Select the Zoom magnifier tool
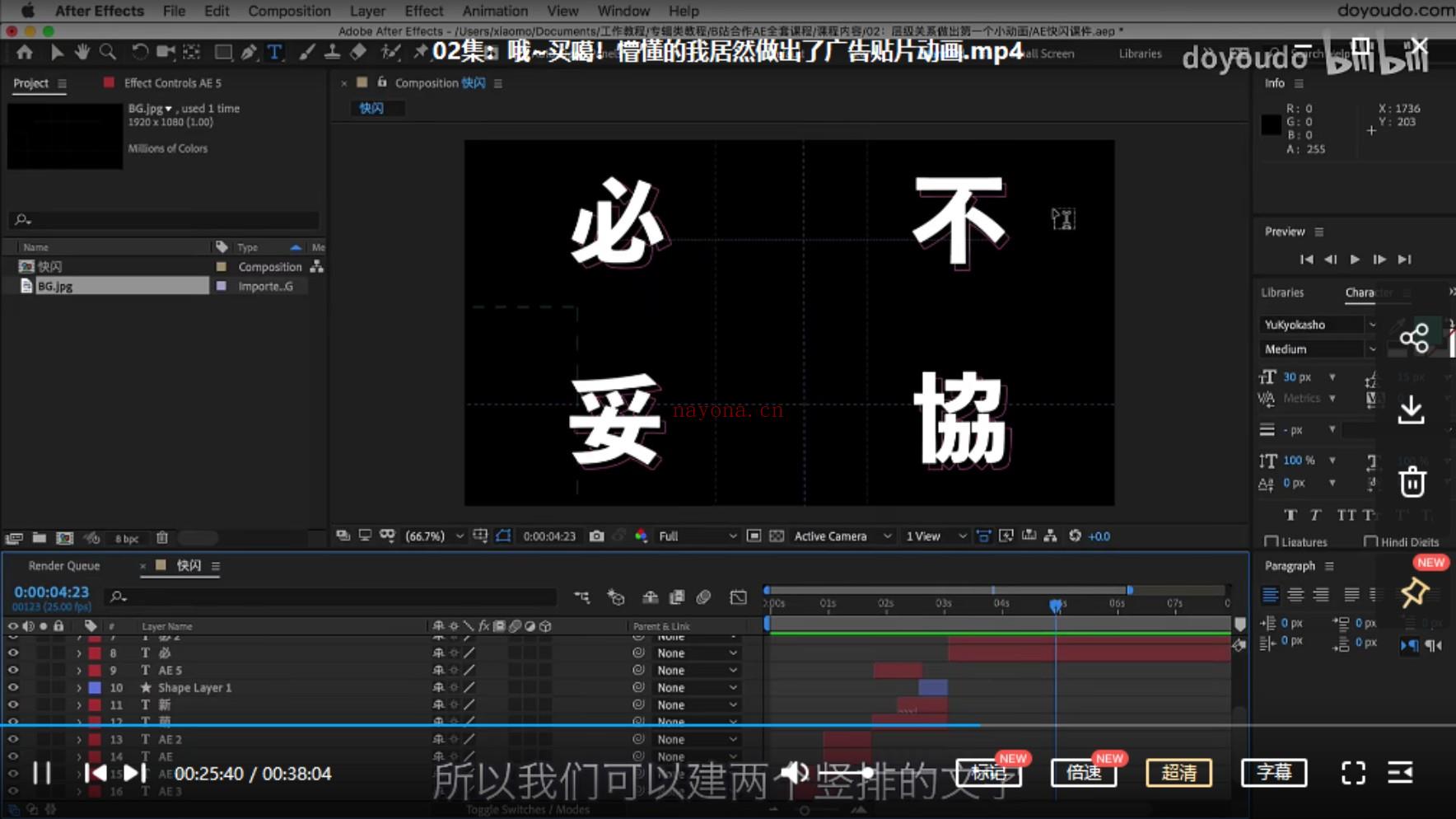Viewport: 1456px width, 819px height. click(x=108, y=52)
